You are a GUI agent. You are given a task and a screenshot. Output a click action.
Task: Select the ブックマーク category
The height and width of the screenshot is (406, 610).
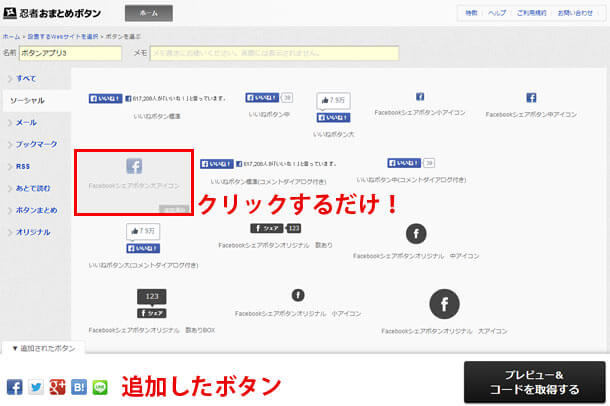pos(36,145)
